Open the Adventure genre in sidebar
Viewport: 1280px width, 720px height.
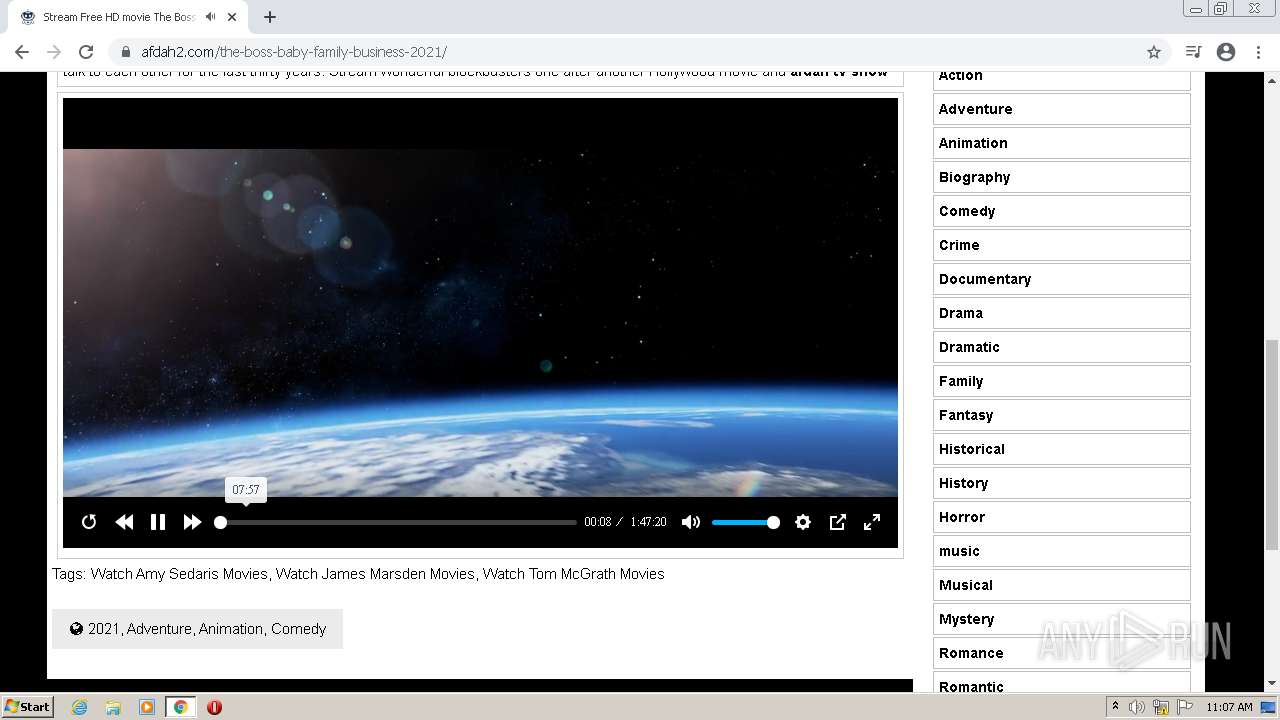pos(1062,109)
